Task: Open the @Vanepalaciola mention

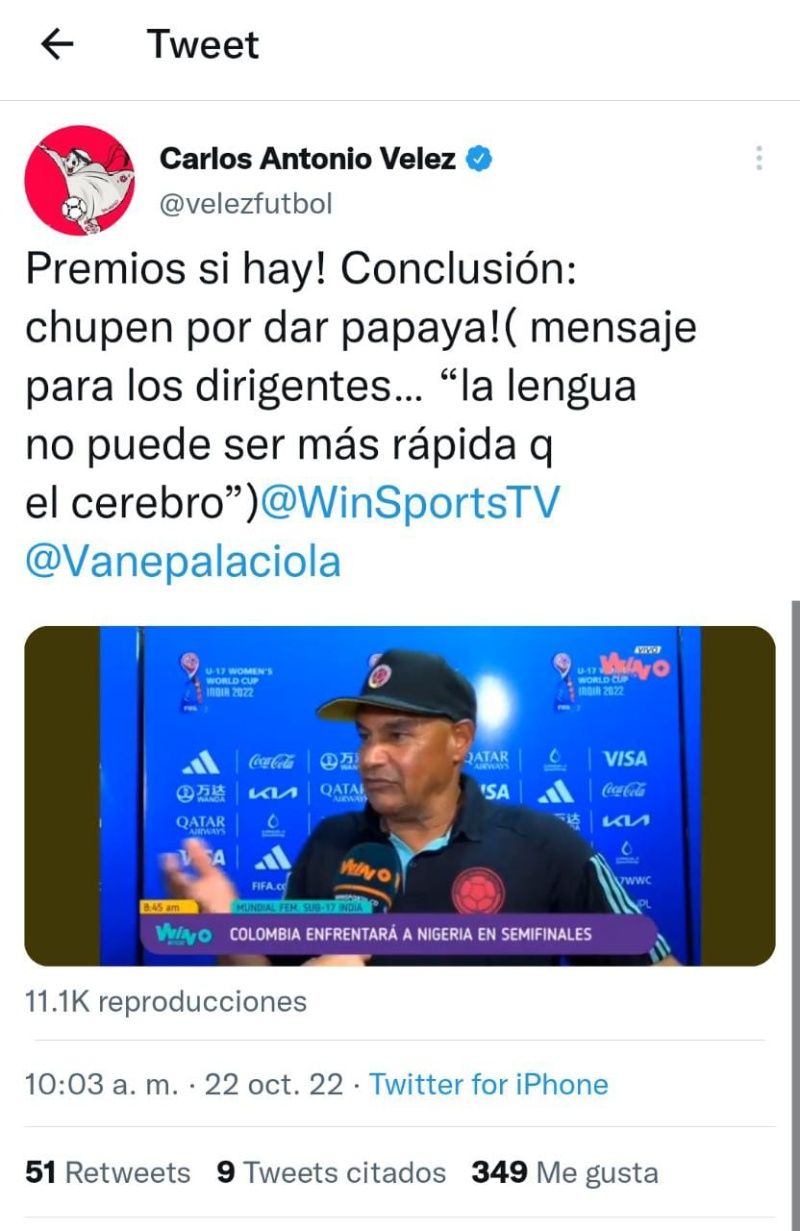Action: [183, 561]
